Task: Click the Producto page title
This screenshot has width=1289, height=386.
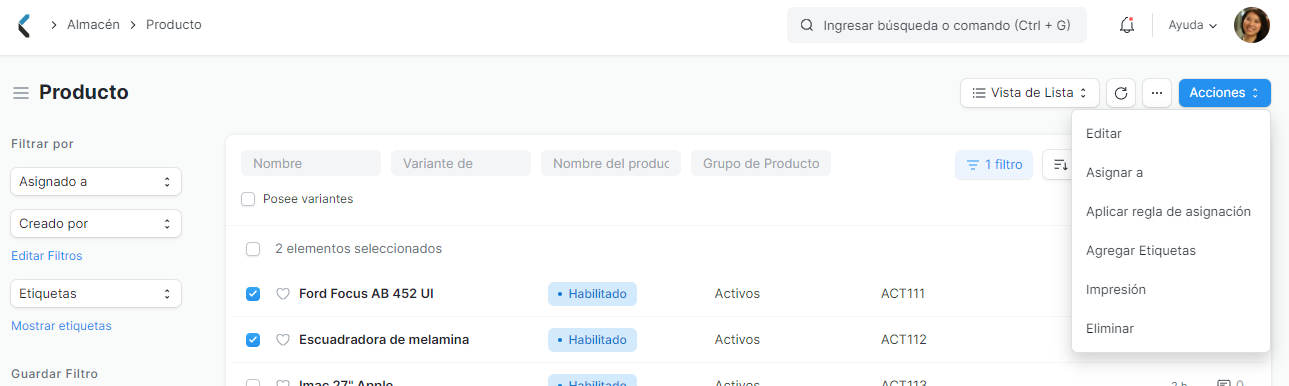Action: (x=84, y=93)
